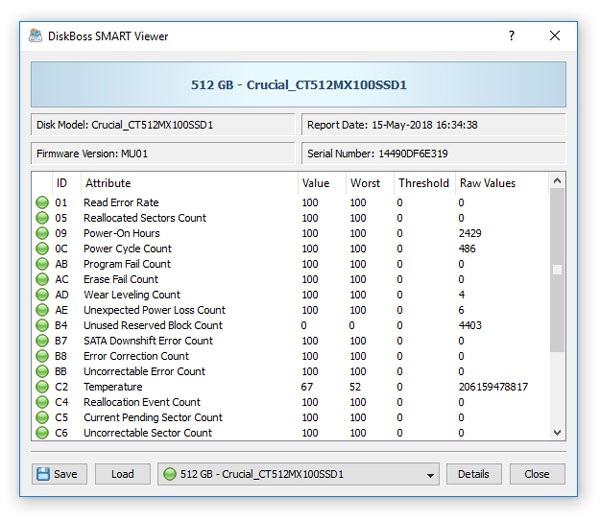Viewport: 600px width, 521px height.
Task: Click raw value 2429 for Power-On Hours
Action: click(x=470, y=233)
